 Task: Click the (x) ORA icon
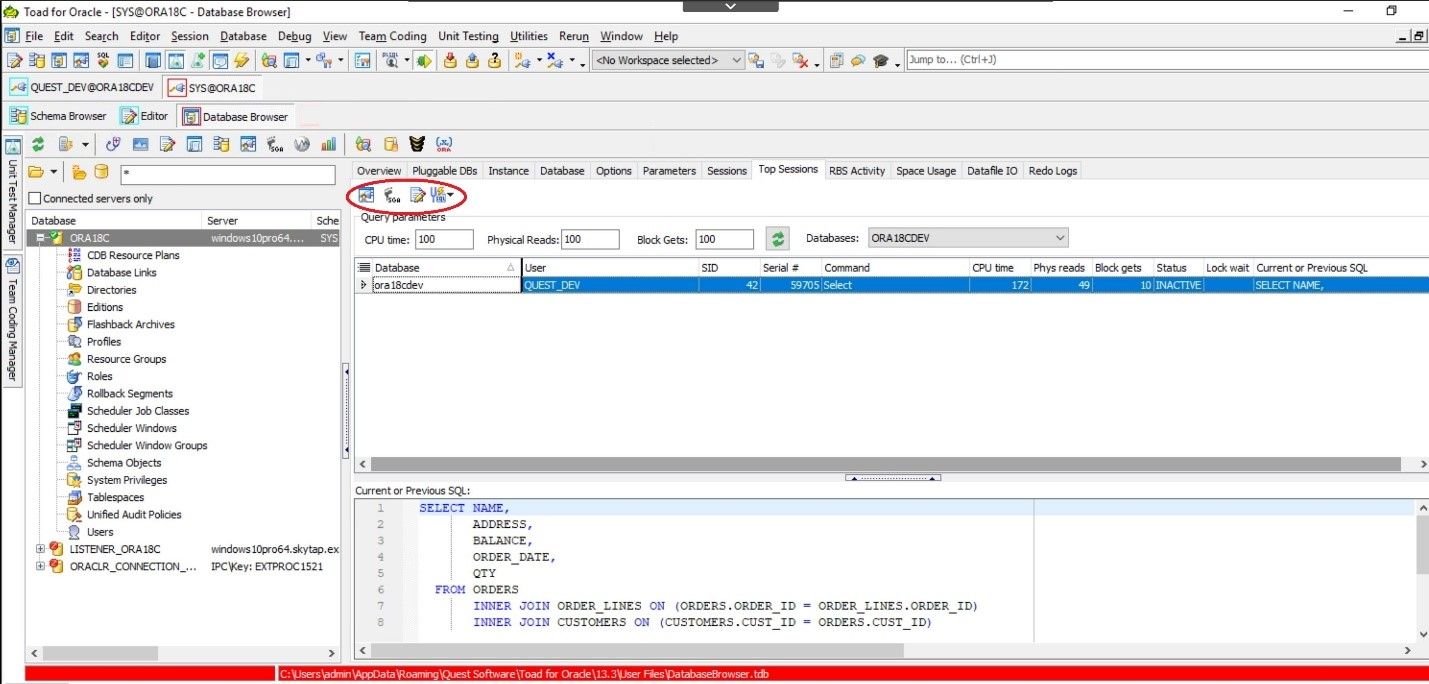[x=445, y=144]
